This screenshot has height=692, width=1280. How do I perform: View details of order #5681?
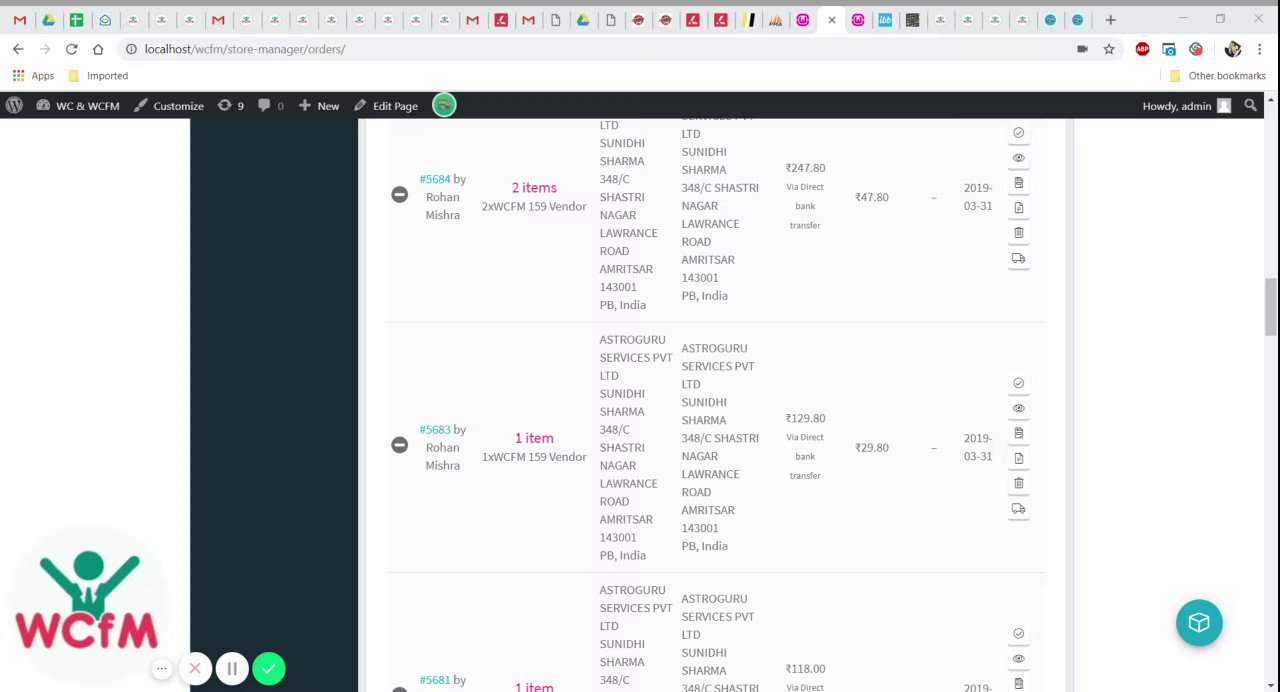(1018, 658)
